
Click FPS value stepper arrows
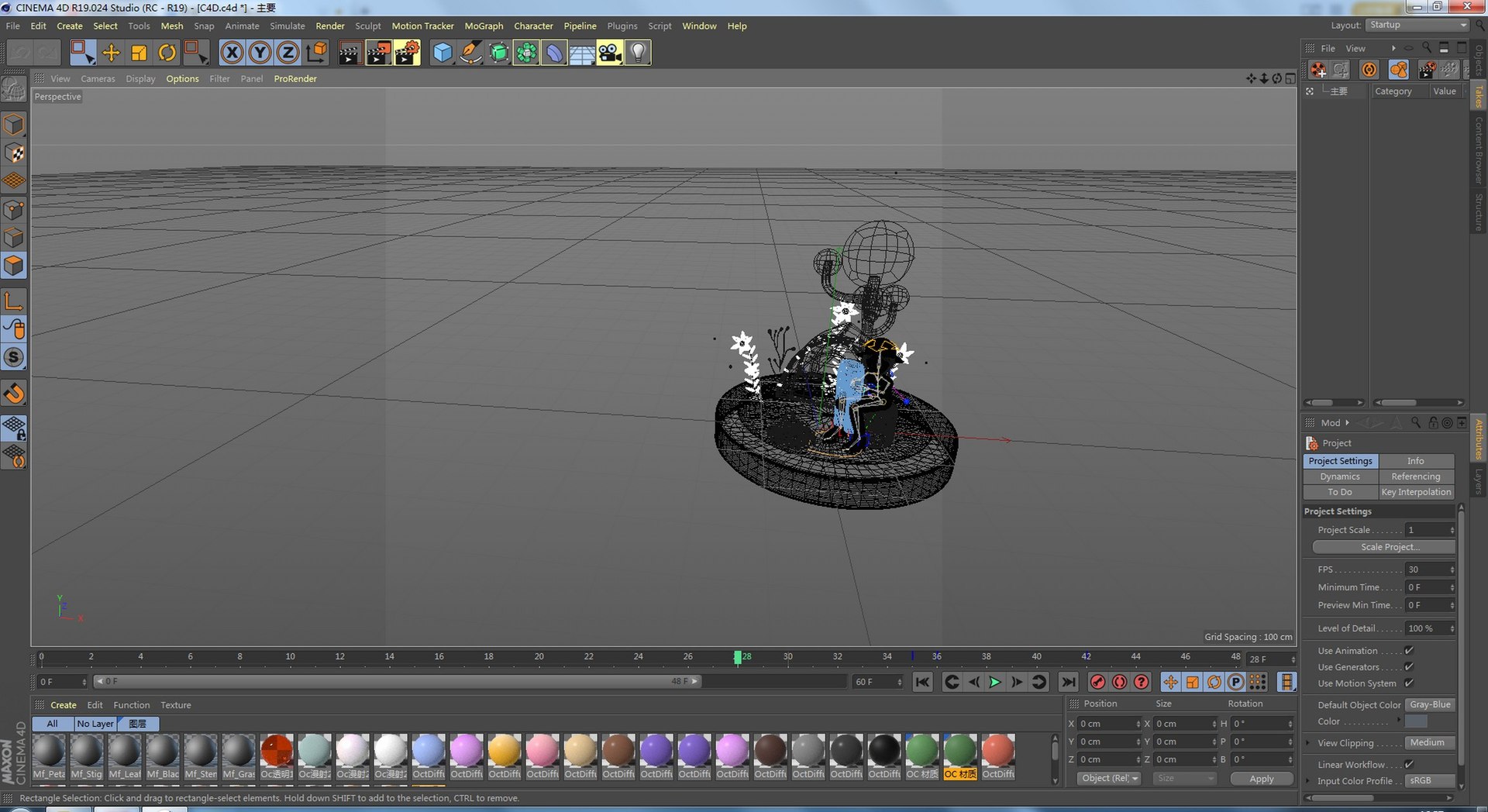click(1452, 569)
